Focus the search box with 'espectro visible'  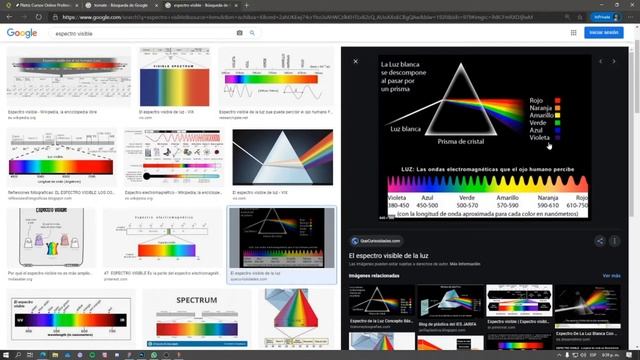(x=143, y=33)
